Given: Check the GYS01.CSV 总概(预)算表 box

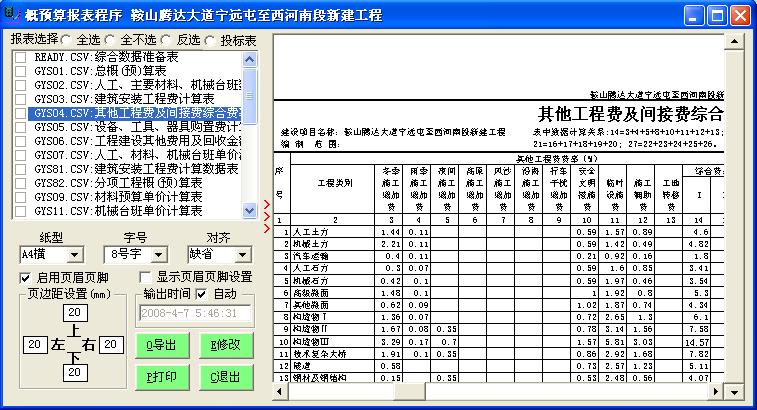Looking at the screenshot, I should point(20,71).
